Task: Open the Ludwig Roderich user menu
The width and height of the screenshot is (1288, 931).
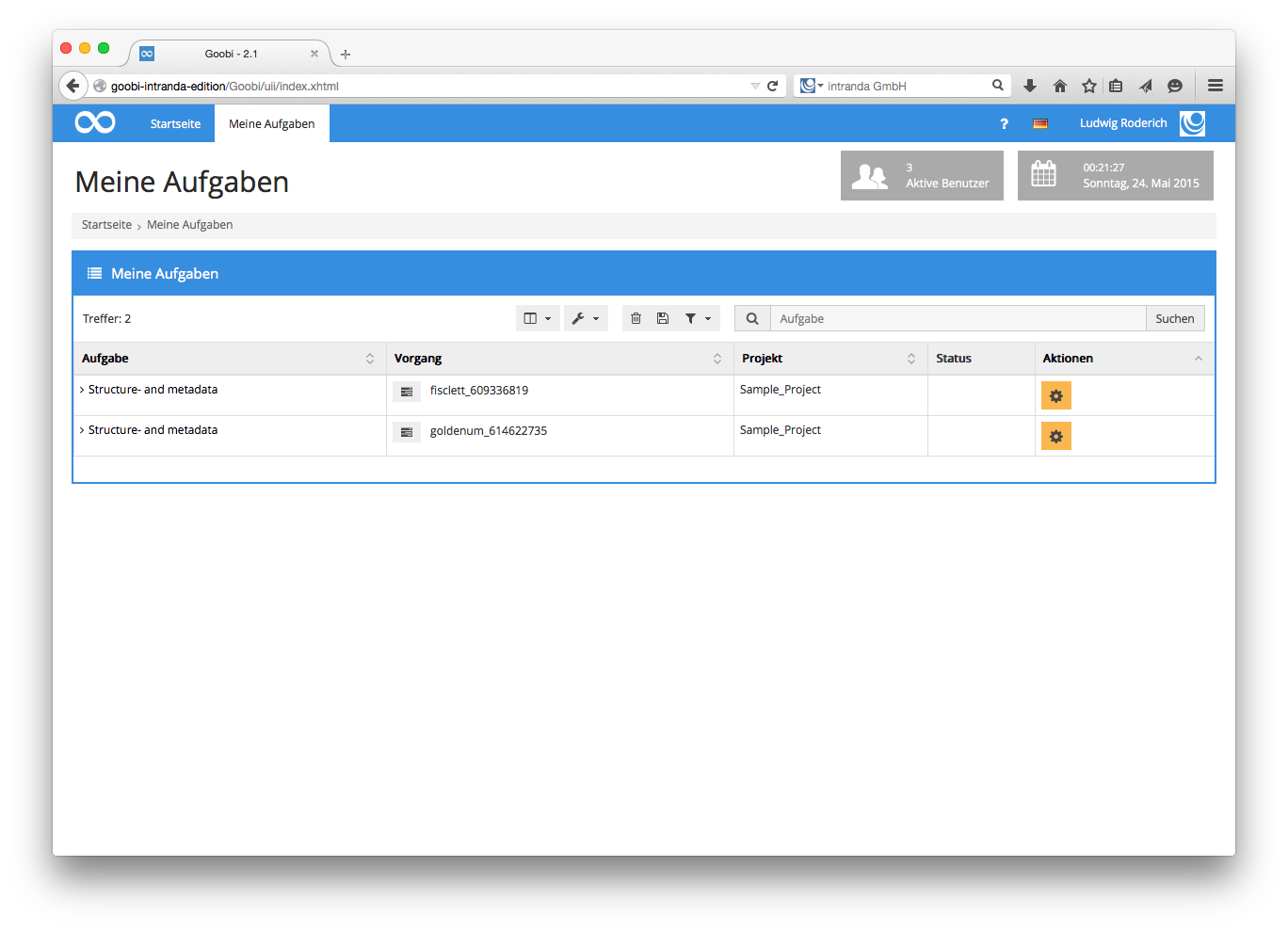Action: 1123,123
